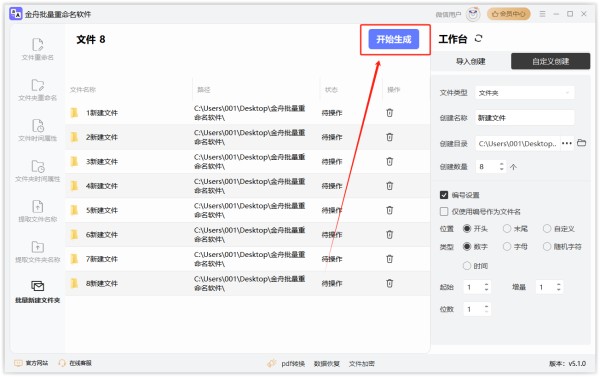Select the 批量新建文件夹 sidebar tool
This screenshot has width=600, height=377.
pos(38,292)
